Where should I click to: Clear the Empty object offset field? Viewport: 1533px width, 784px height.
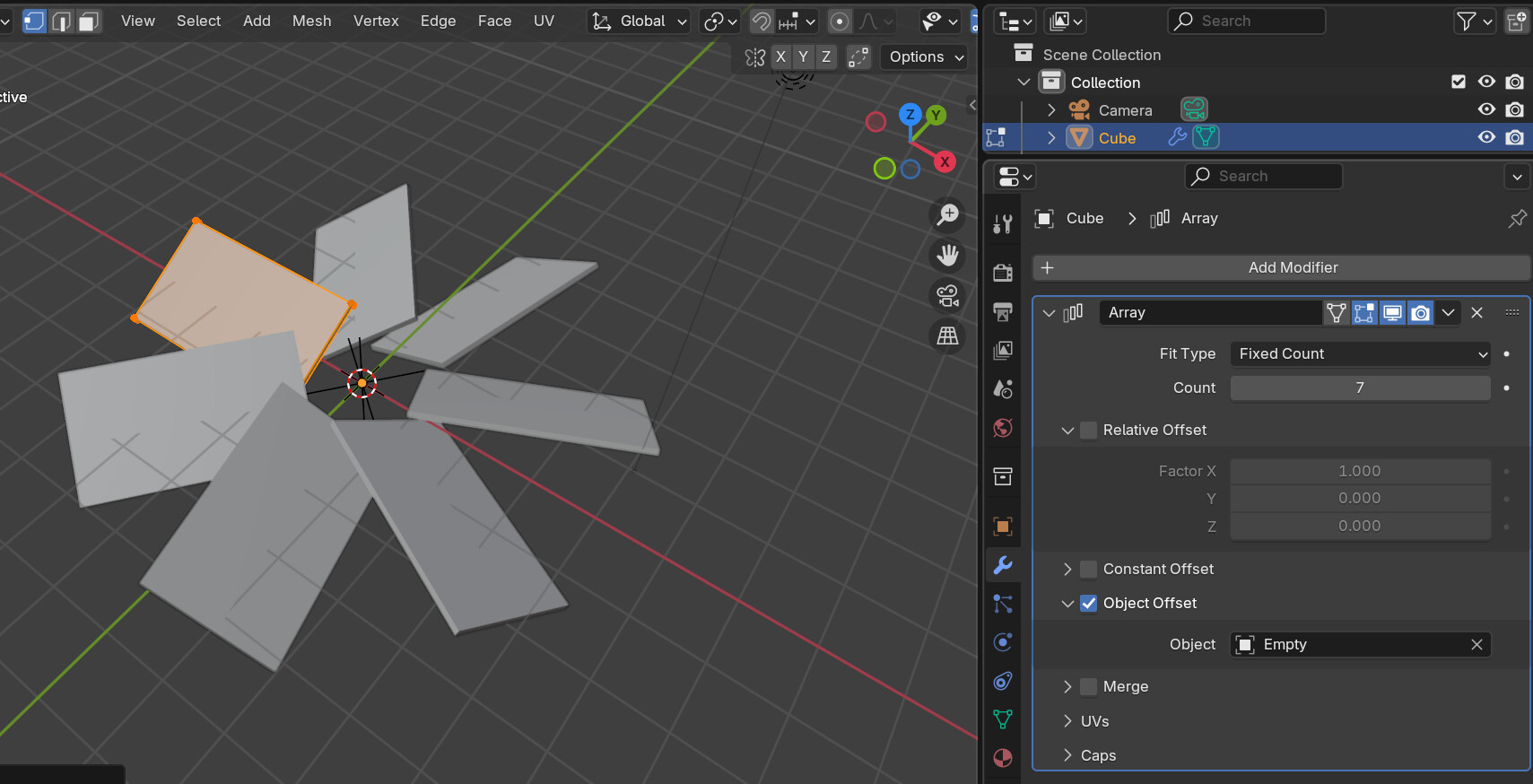(1476, 644)
